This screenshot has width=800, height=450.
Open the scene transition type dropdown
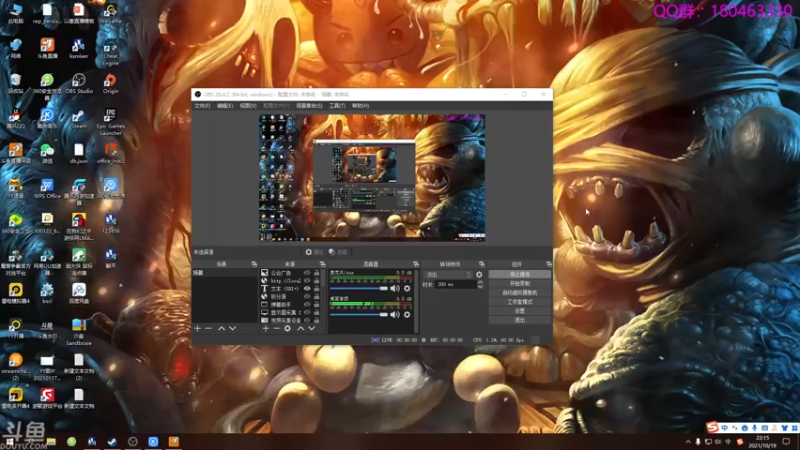tap(448, 274)
